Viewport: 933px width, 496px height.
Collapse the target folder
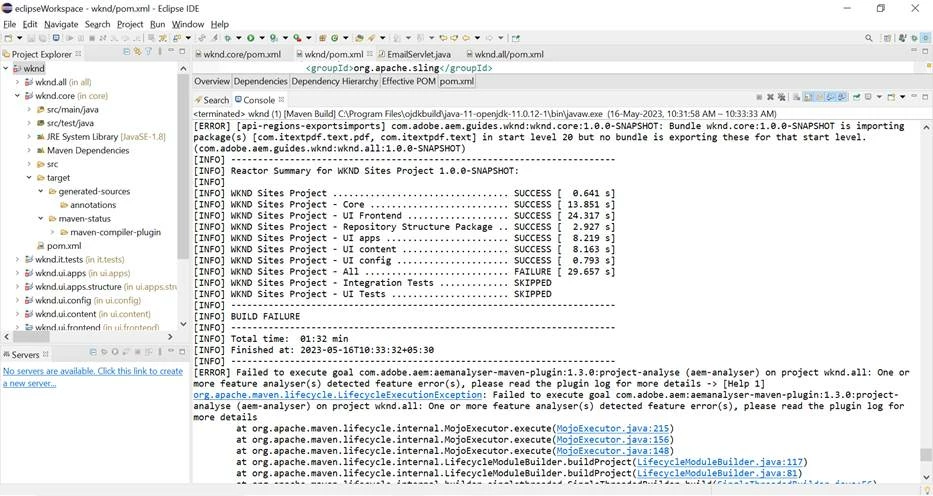(29, 178)
